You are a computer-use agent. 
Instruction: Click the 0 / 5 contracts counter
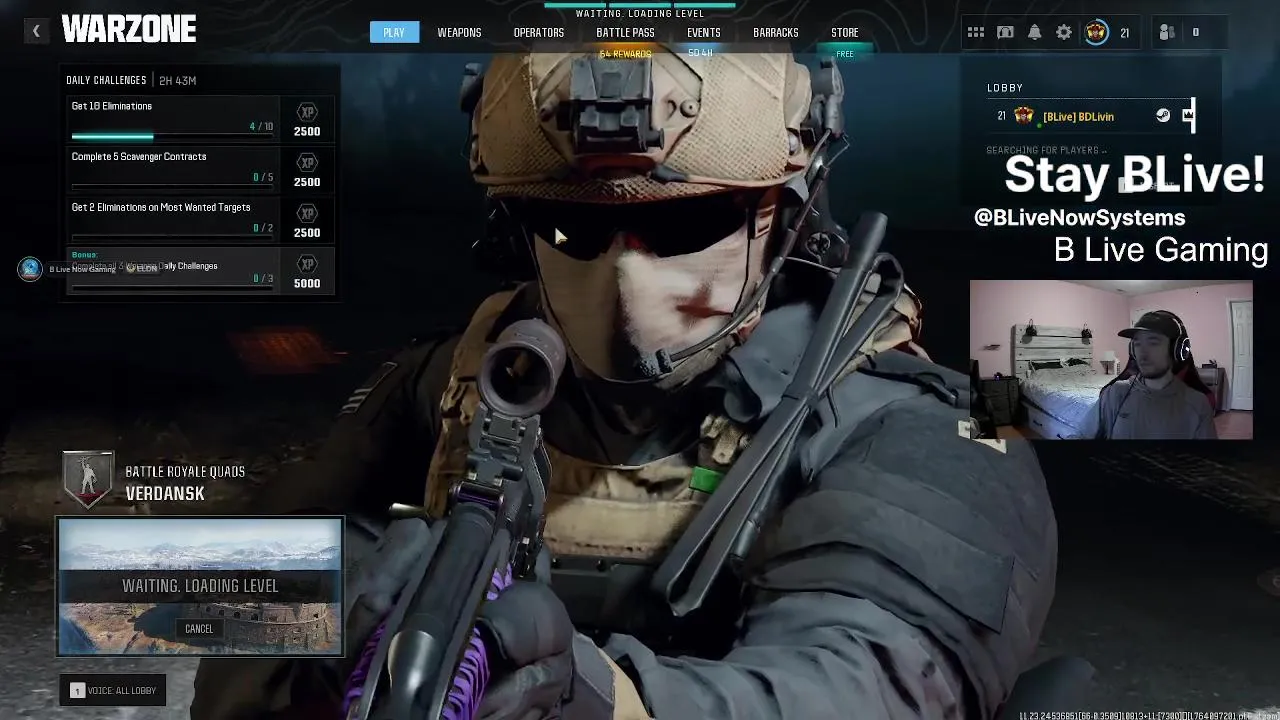click(263, 177)
